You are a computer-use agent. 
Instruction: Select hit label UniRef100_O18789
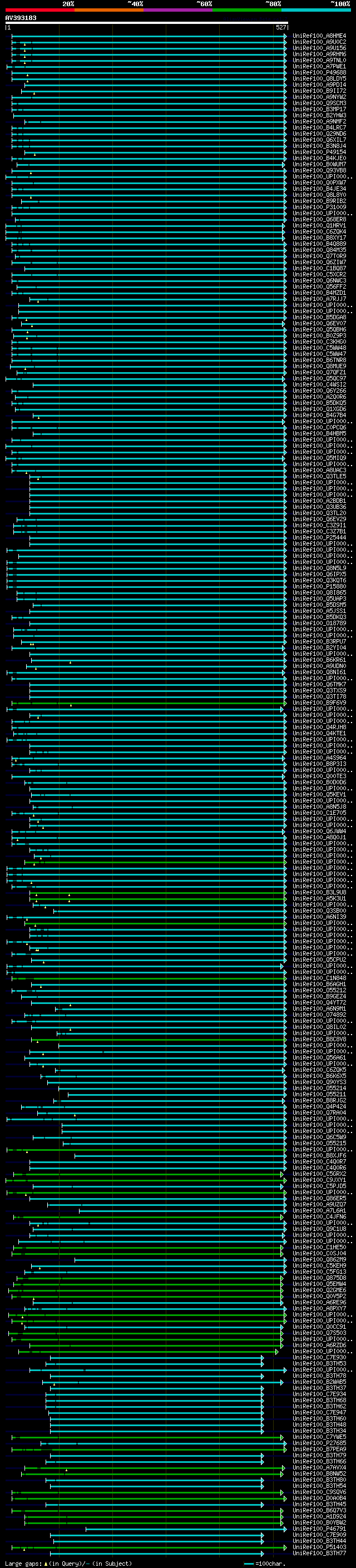click(319, 624)
